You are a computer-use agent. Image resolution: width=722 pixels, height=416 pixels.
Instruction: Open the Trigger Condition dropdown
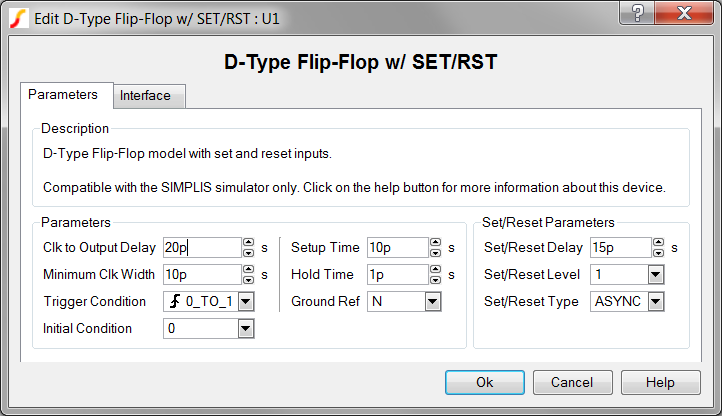pyautogui.click(x=246, y=302)
